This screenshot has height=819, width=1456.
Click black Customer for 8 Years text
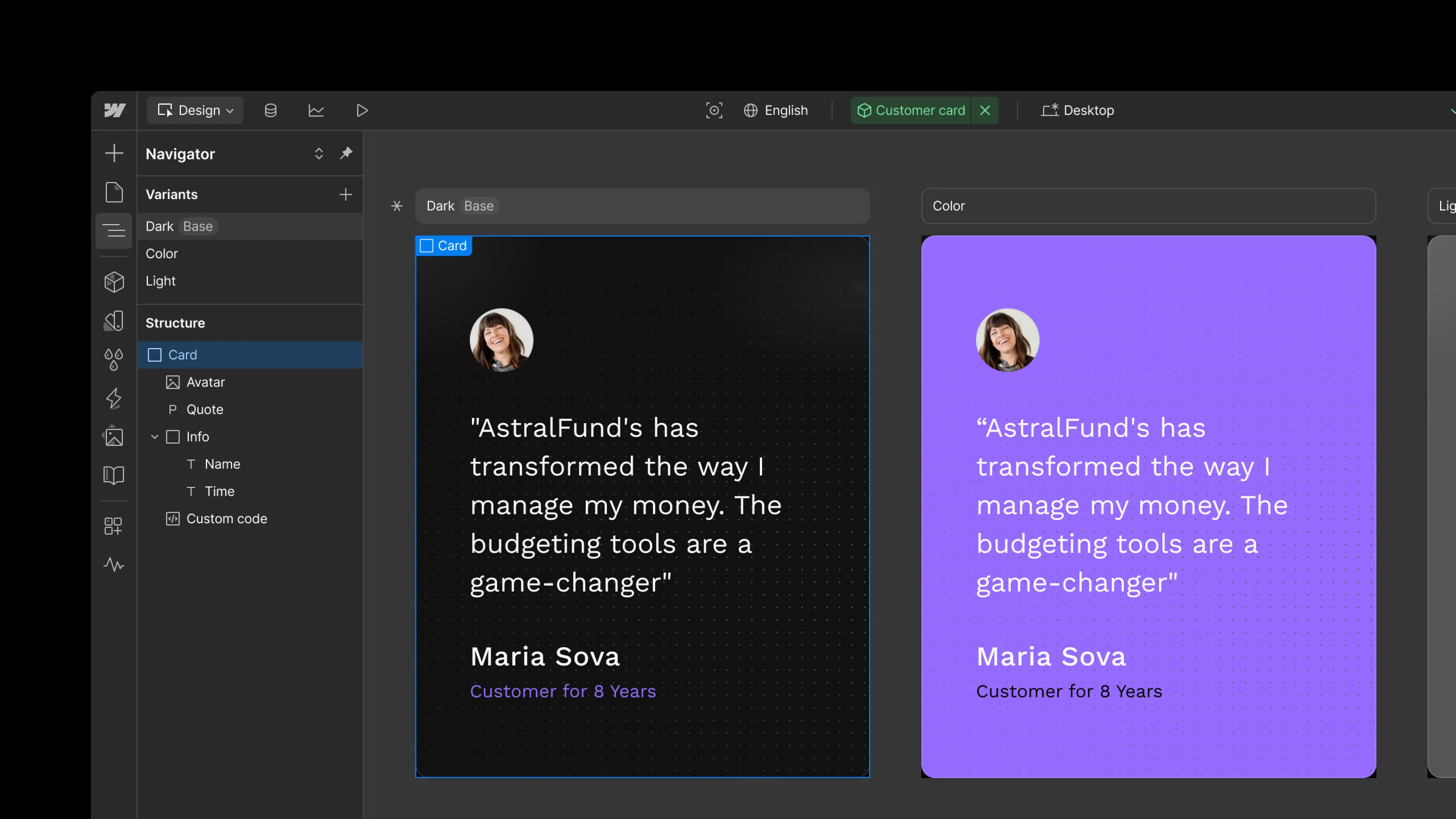(x=1069, y=691)
